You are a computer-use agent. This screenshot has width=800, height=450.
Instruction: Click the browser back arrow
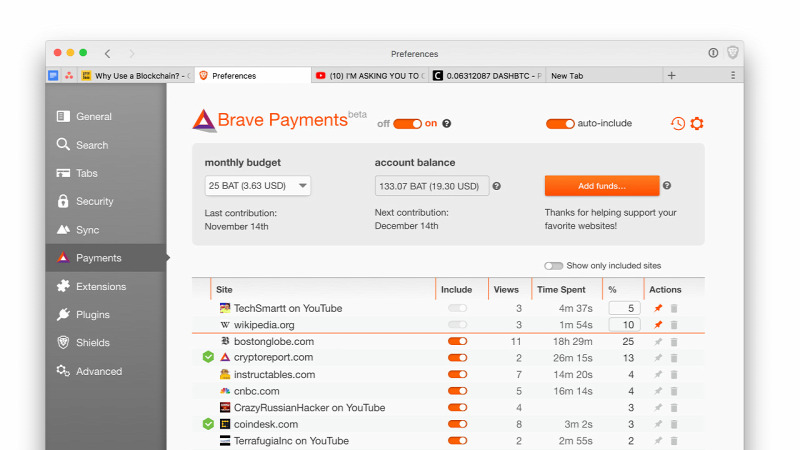coord(108,53)
